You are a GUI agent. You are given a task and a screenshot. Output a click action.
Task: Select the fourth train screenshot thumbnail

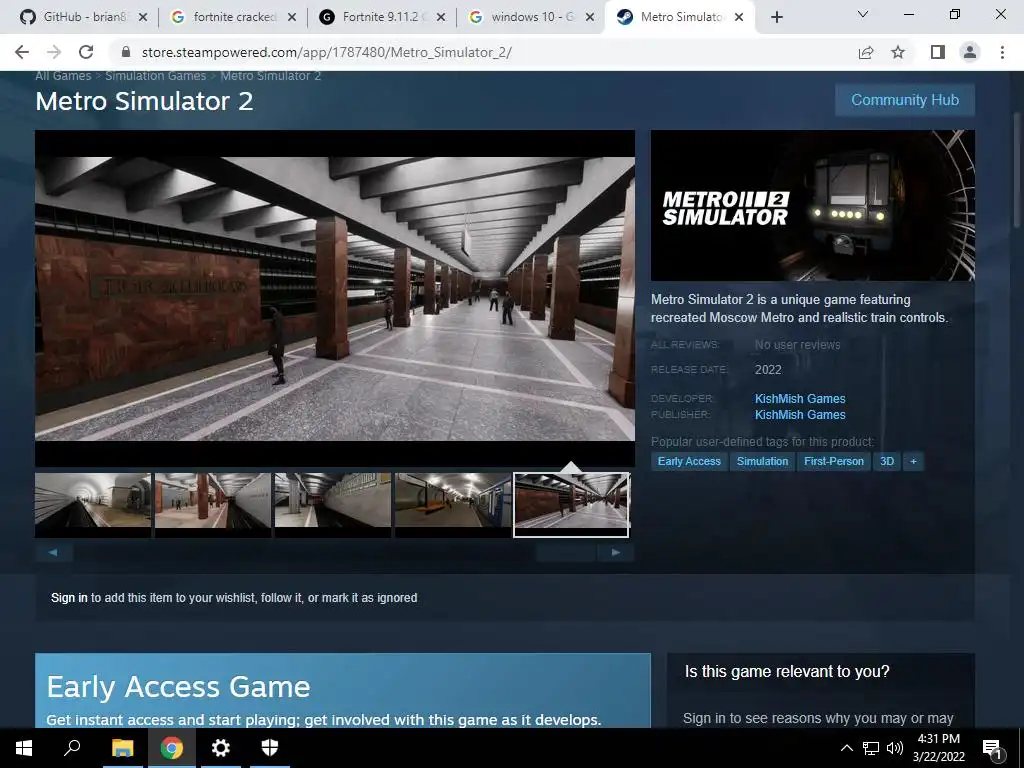tap(453, 505)
